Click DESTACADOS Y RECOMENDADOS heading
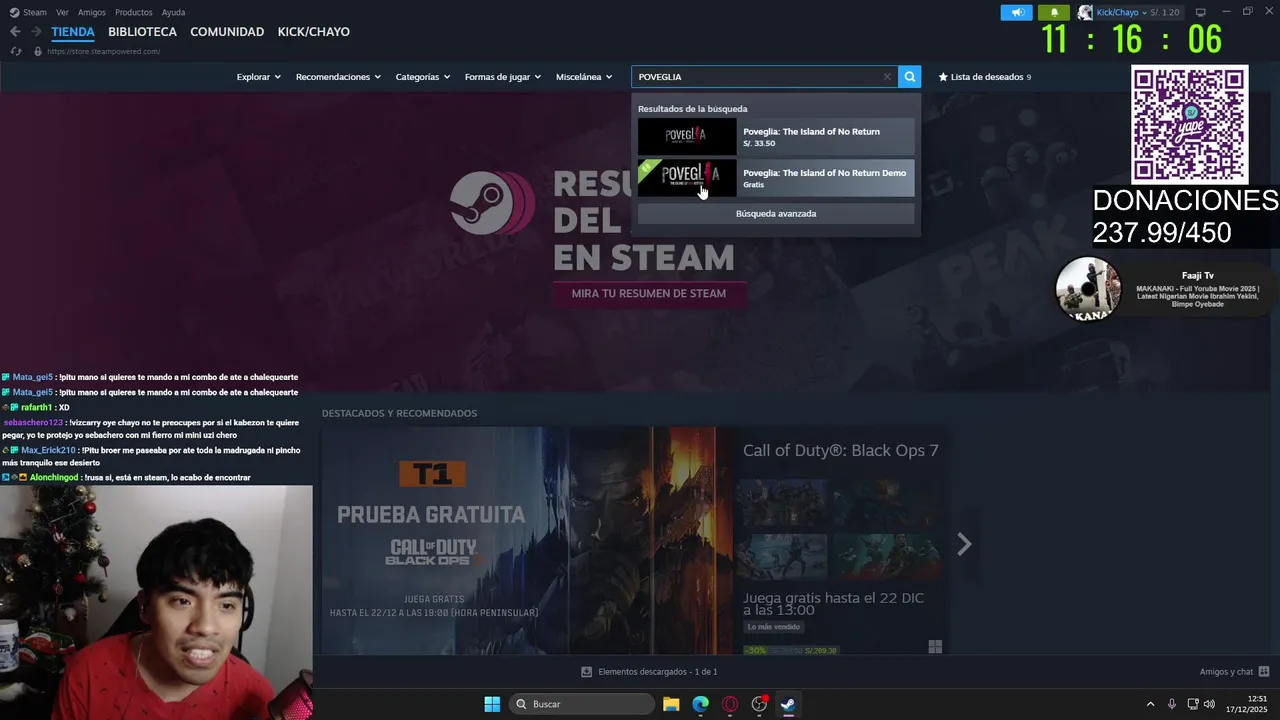The height and width of the screenshot is (720, 1280). pos(399,413)
